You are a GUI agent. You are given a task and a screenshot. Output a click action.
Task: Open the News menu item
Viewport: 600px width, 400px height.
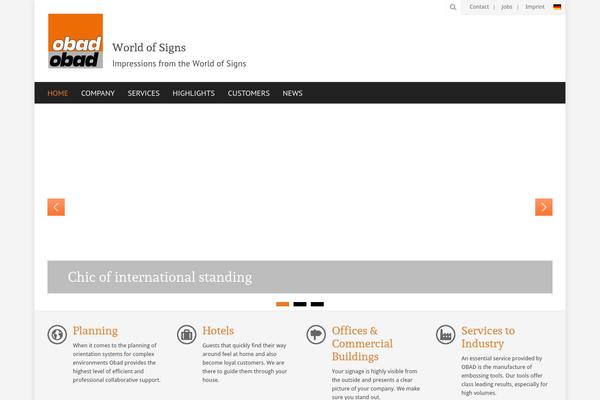[x=292, y=93]
